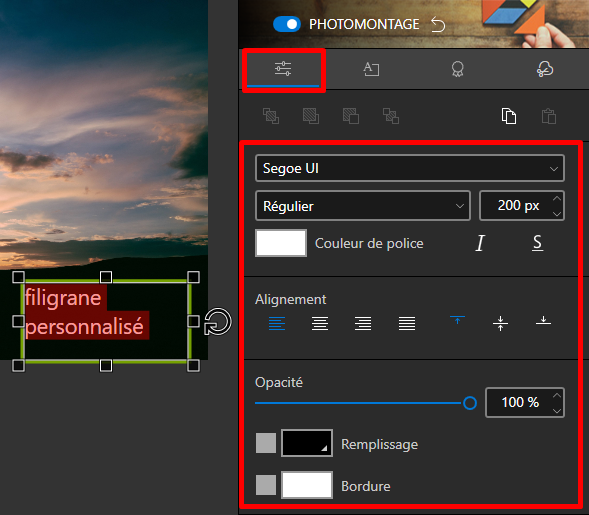
Task: Toggle the PHOTOMONTAGE switch off
Action: 287,24
